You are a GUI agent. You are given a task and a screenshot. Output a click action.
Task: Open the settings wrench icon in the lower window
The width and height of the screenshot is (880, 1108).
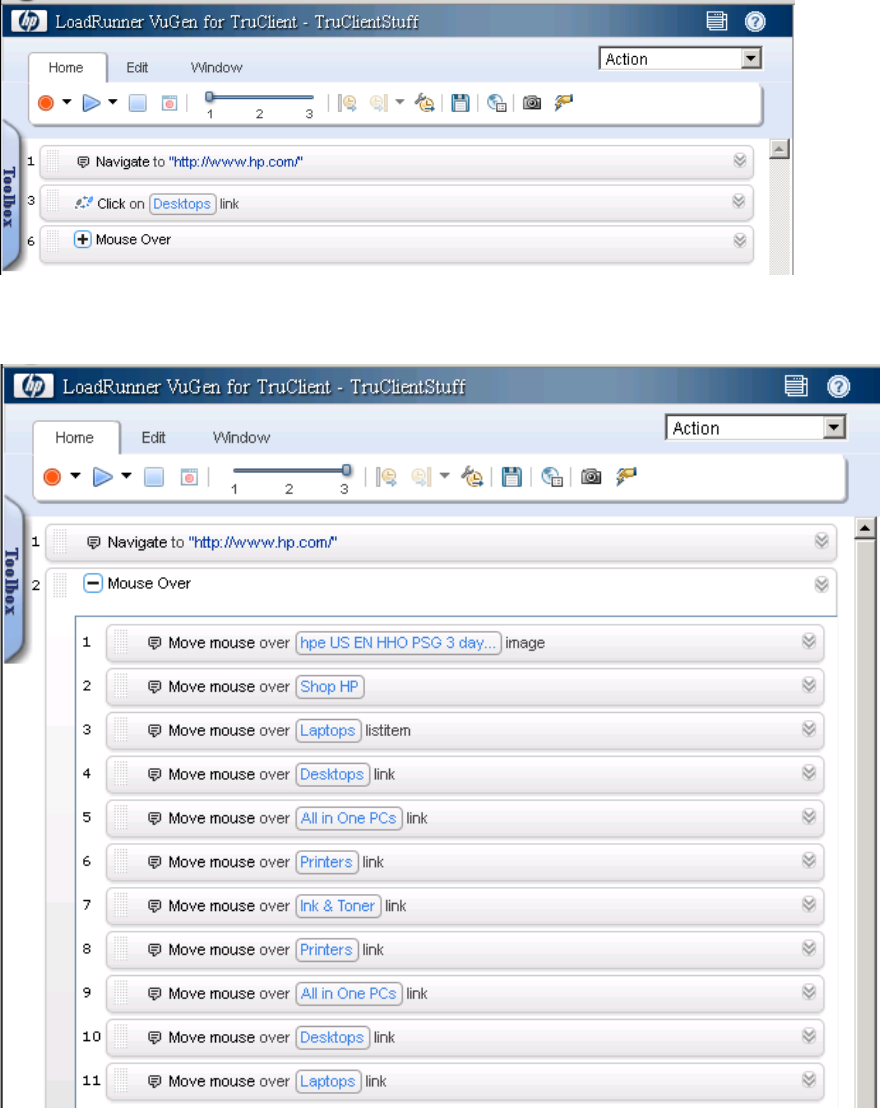pos(472,477)
